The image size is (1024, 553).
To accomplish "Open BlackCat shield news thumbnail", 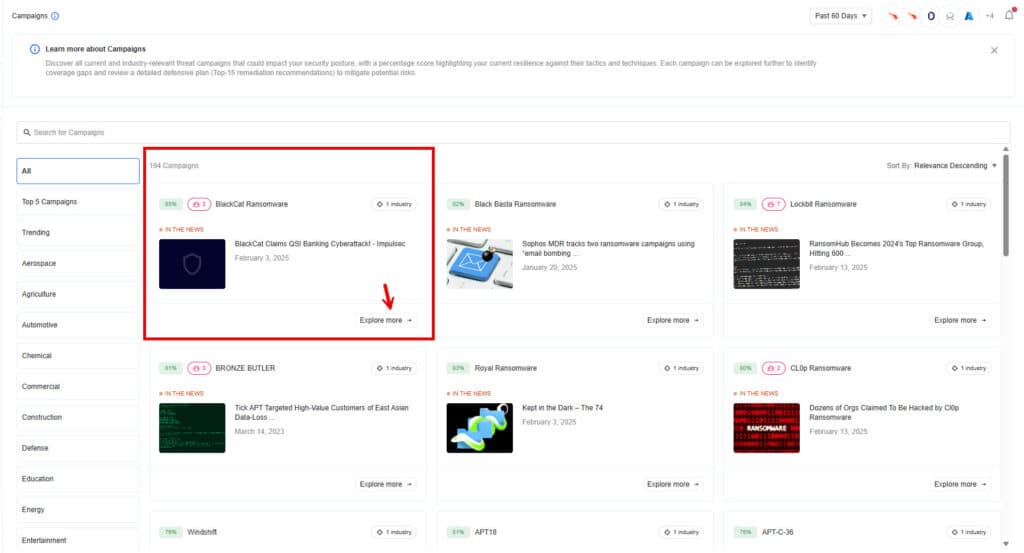I will click(192, 264).
